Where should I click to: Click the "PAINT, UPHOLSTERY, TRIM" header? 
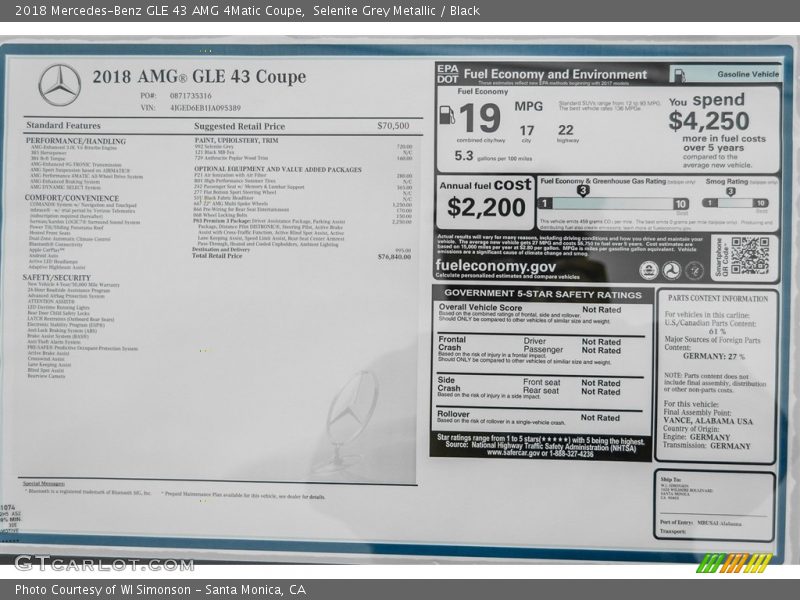[236, 140]
